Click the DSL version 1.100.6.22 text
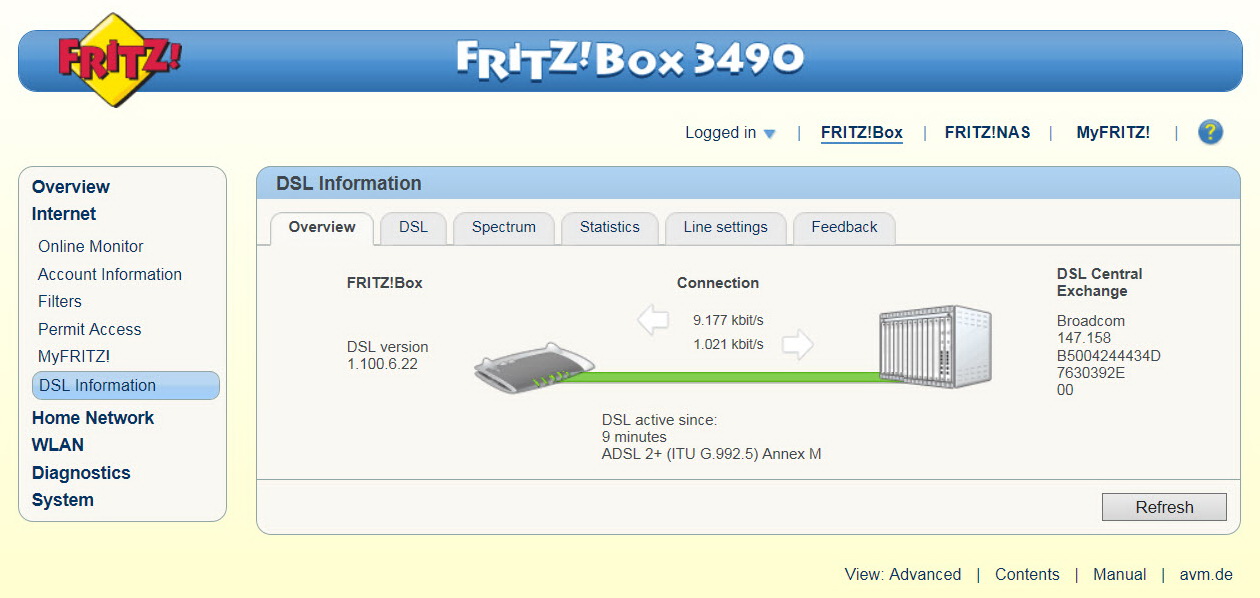Image resolution: width=1260 pixels, height=598 pixels. click(x=387, y=355)
